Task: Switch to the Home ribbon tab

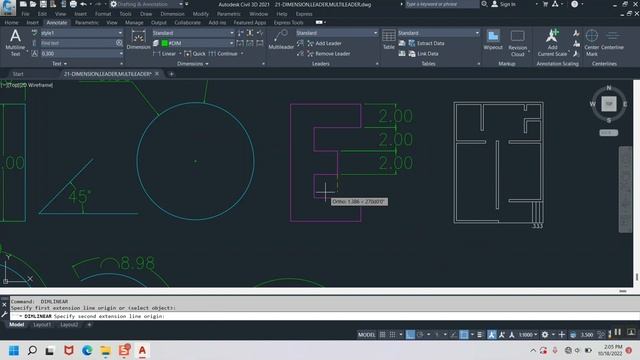Action: (11, 22)
